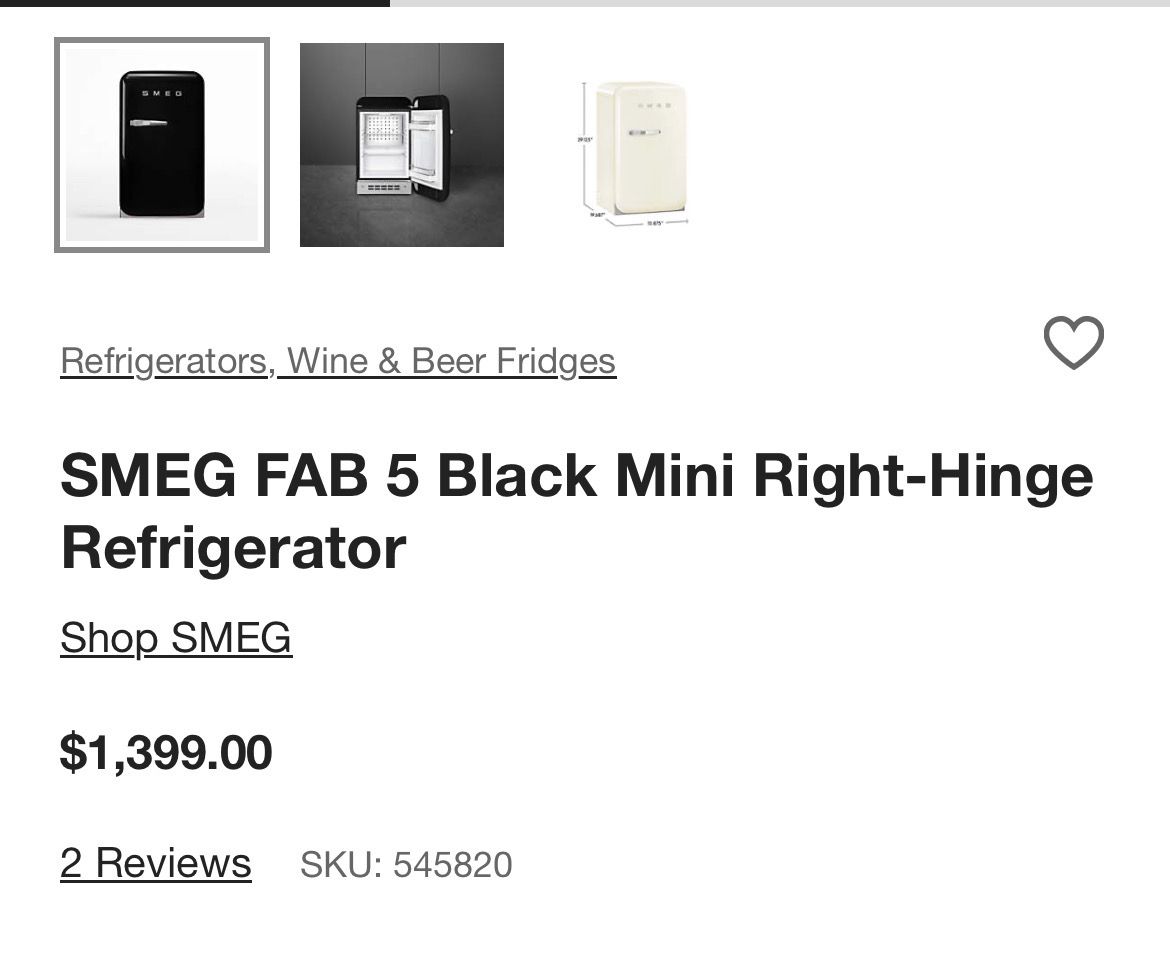Click the "SKU:" label text
1170x957 pixels.
tap(340, 865)
